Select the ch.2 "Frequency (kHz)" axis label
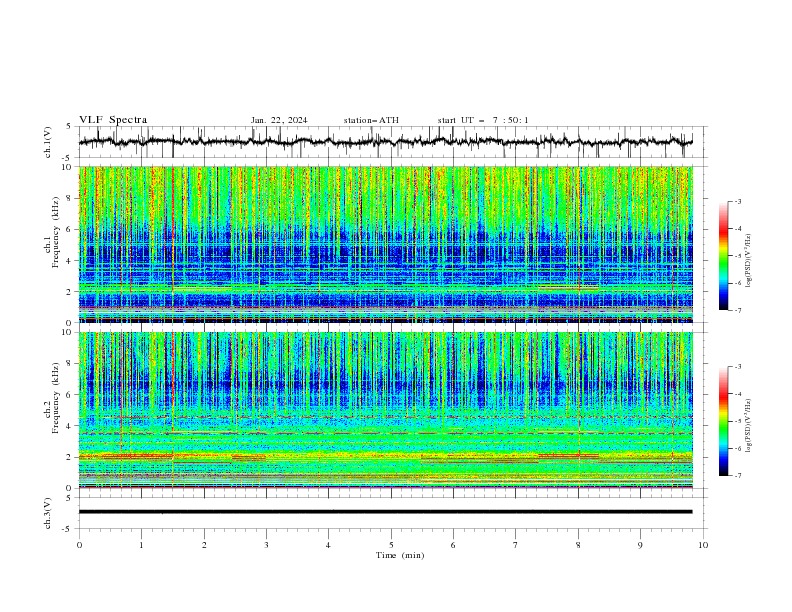Viewport: 792px width, 612px height. pos(56,398)
